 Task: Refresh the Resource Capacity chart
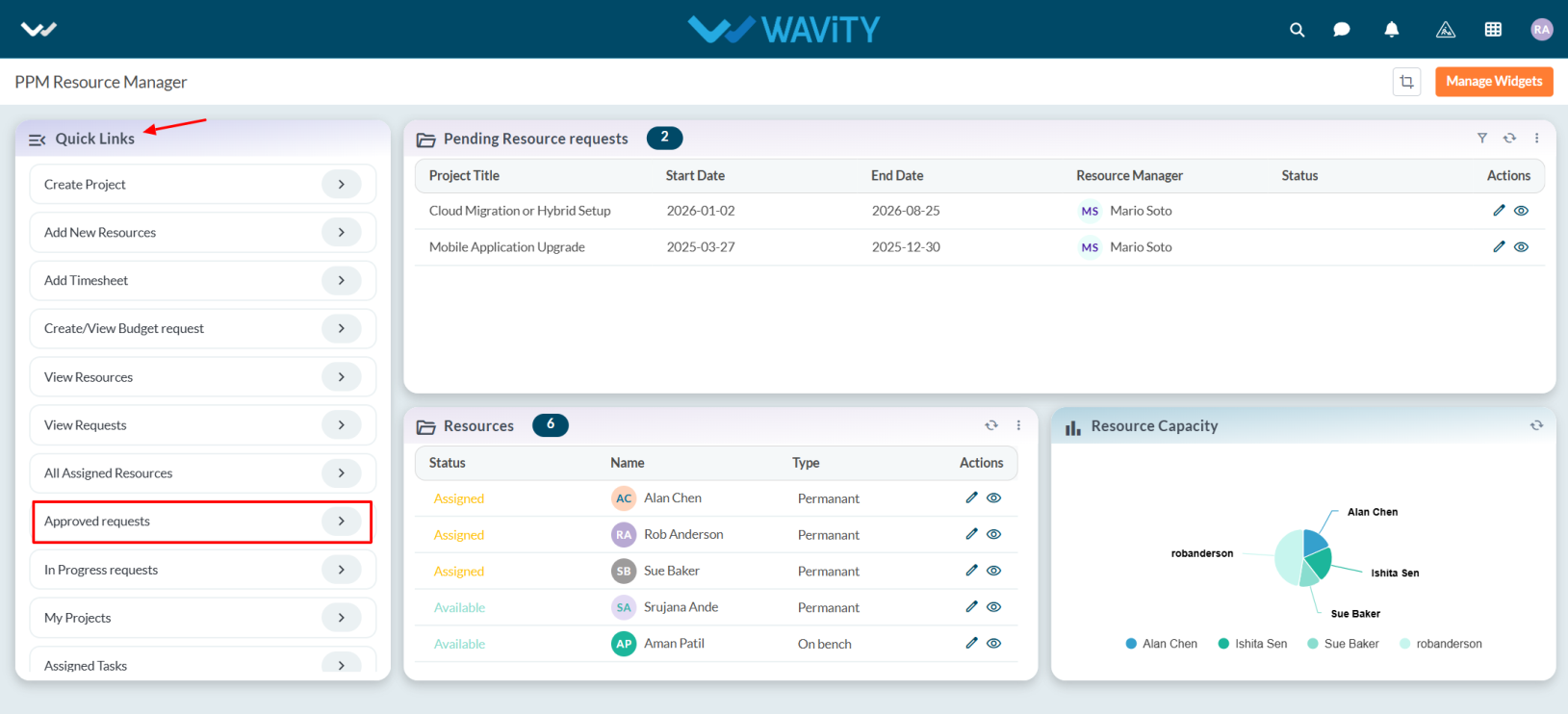click(1536, 424)
